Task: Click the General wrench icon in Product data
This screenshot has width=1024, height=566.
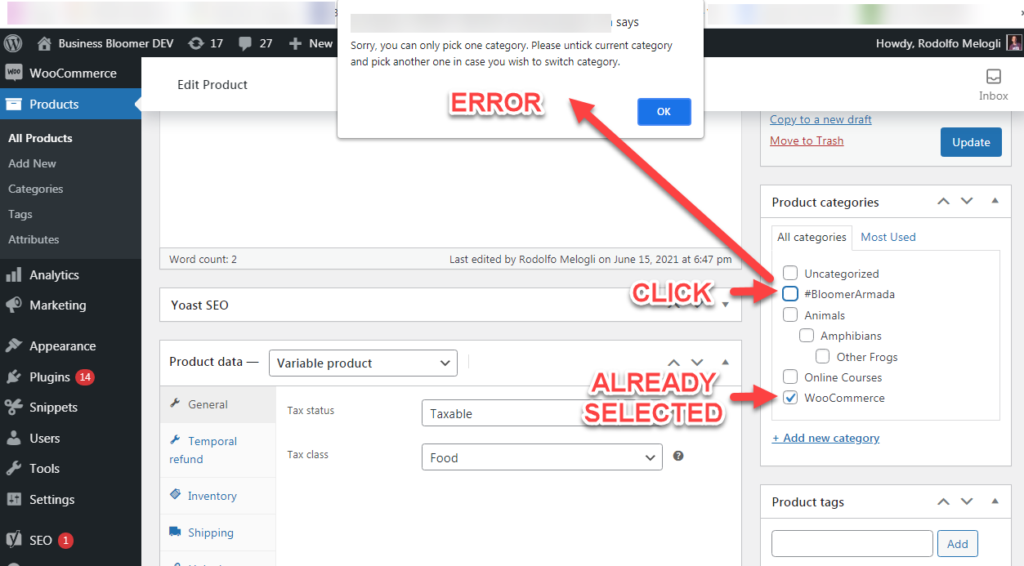Action: (x=175, y=403)
